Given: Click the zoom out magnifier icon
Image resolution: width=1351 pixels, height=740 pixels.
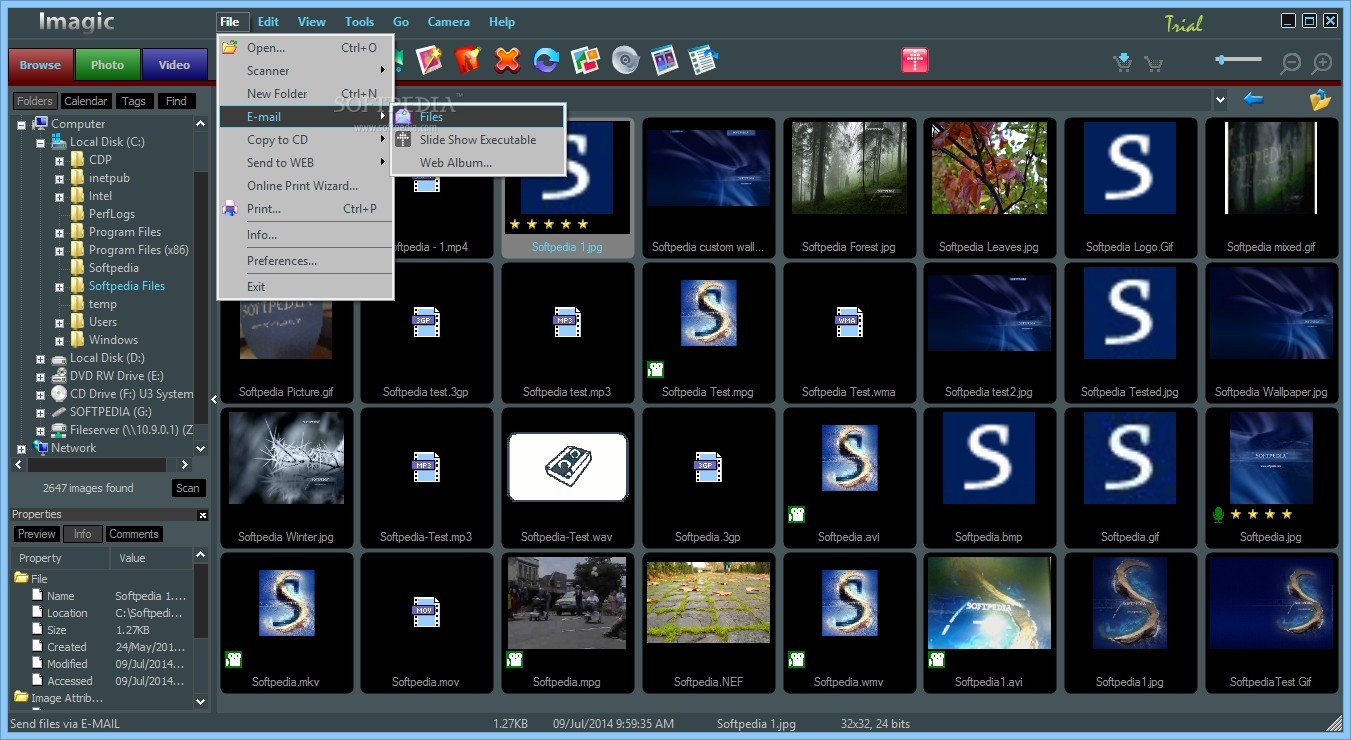Looking at the screenshot, I should 1291,63.
